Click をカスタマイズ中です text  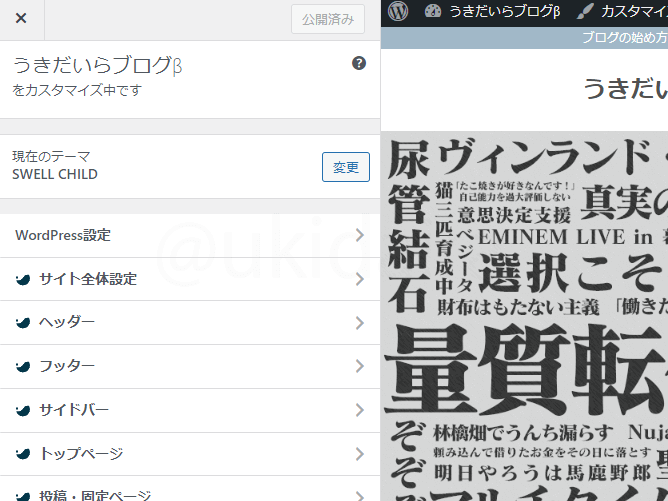point(77,90)
